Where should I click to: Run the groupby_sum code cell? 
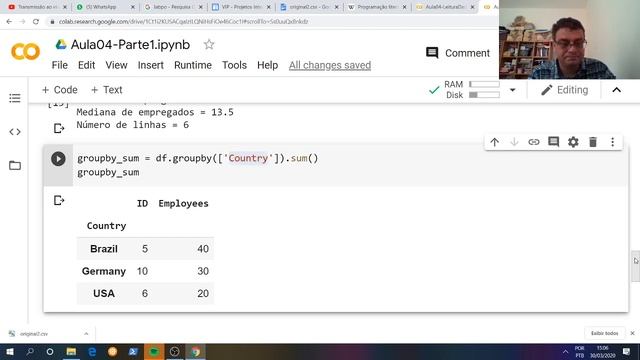coord(58,159)
